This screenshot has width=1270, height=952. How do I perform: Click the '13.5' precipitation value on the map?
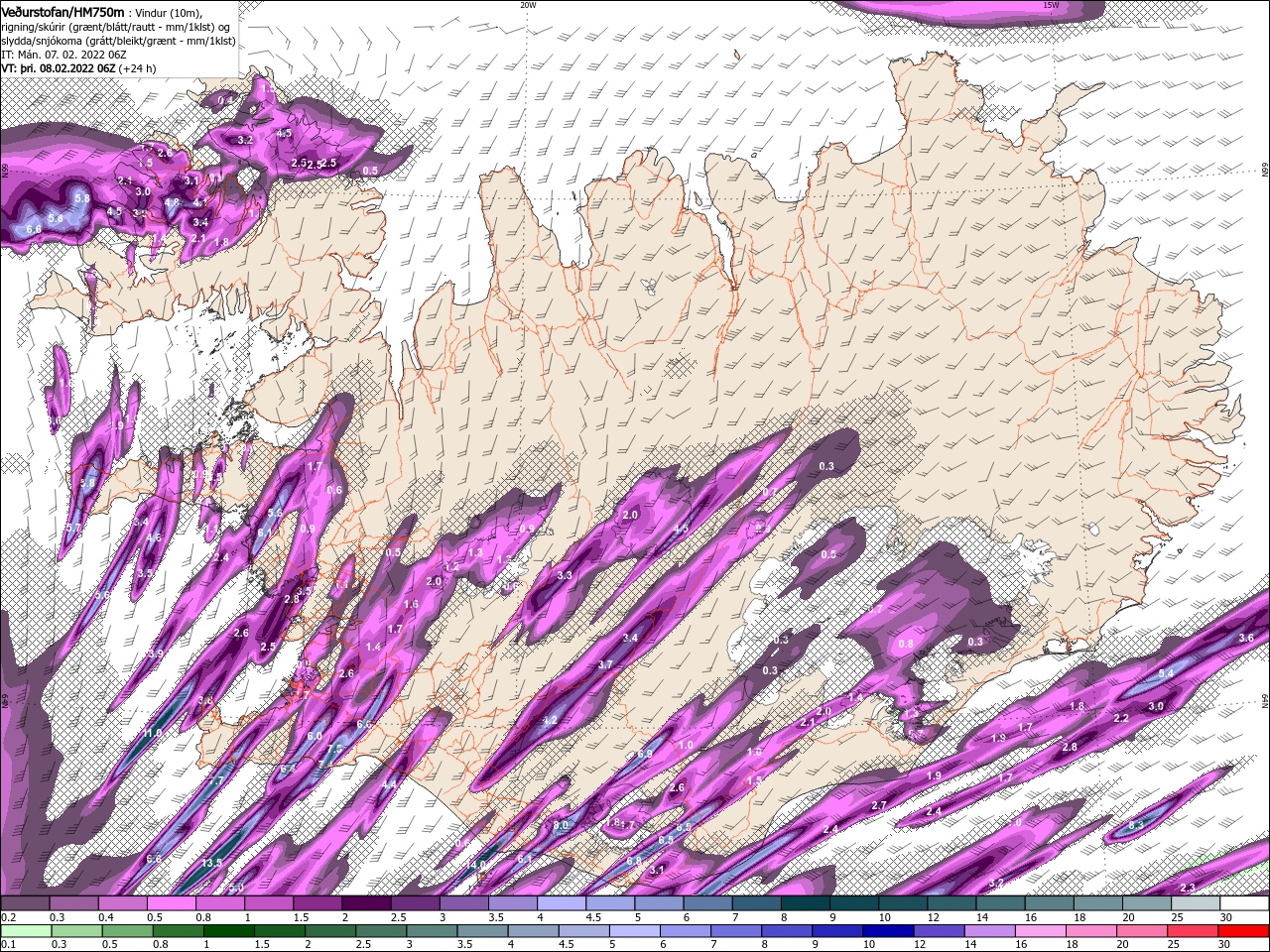point(211,864)
